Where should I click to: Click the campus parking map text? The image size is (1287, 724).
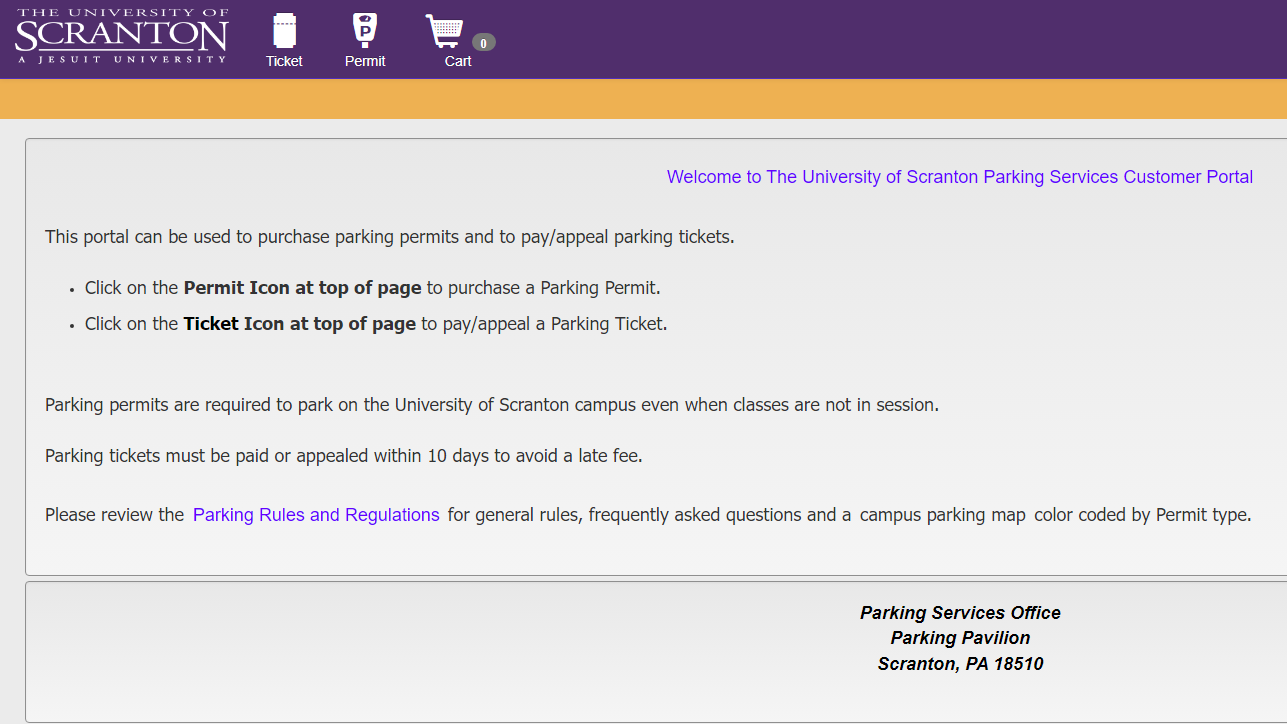tap(942, 515)
